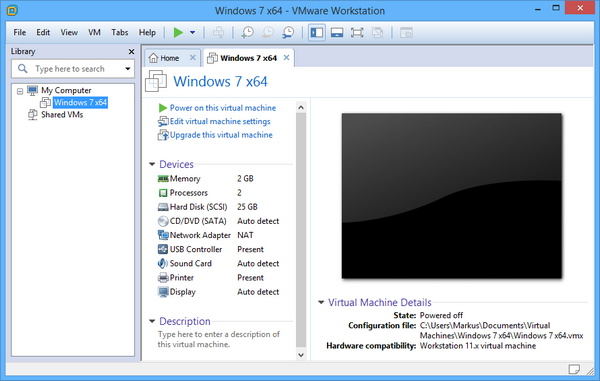Open the Edit menu
600x381 pixels.
tap(43, 33)
